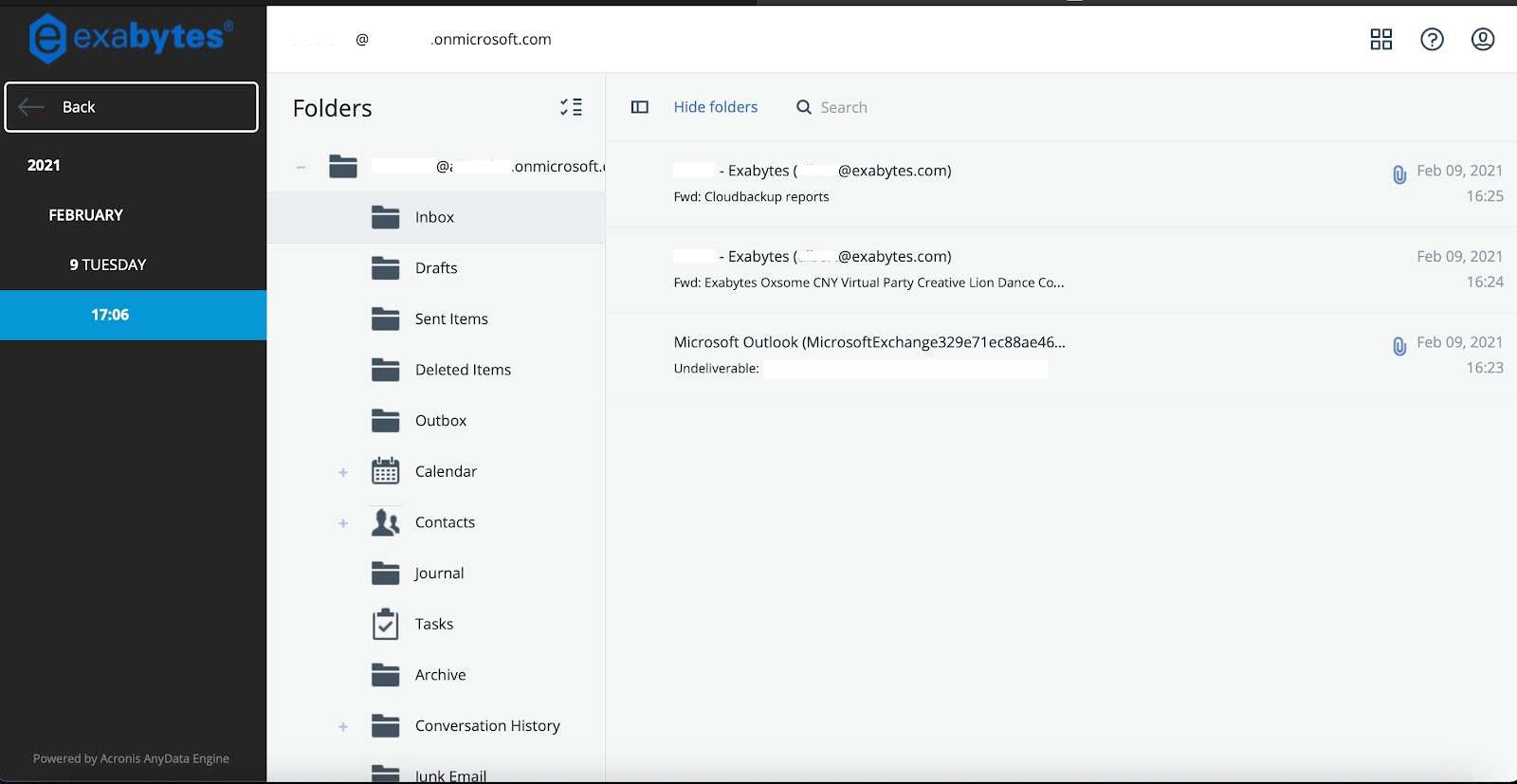Open the help question mark icon
The height and width of the screenshot is (784, 1517).
click(x=1432, y=39)
